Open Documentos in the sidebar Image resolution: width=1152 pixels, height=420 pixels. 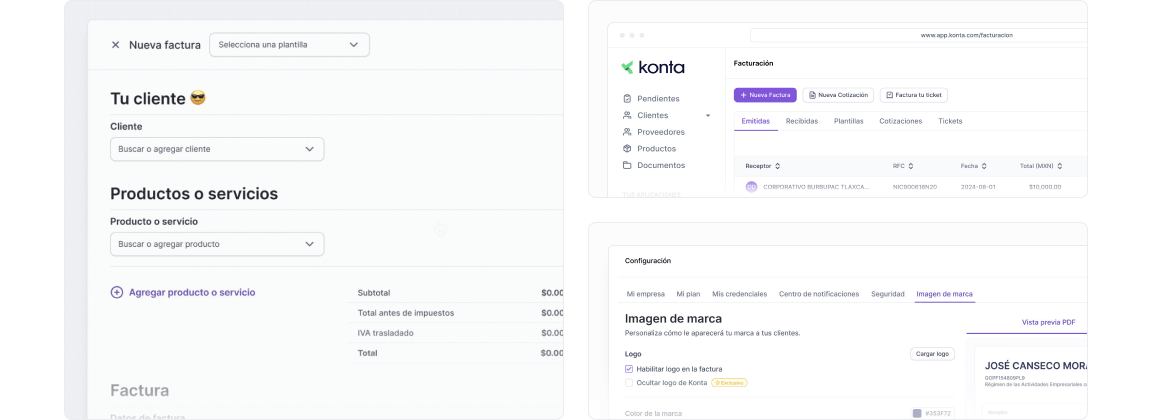660,165
